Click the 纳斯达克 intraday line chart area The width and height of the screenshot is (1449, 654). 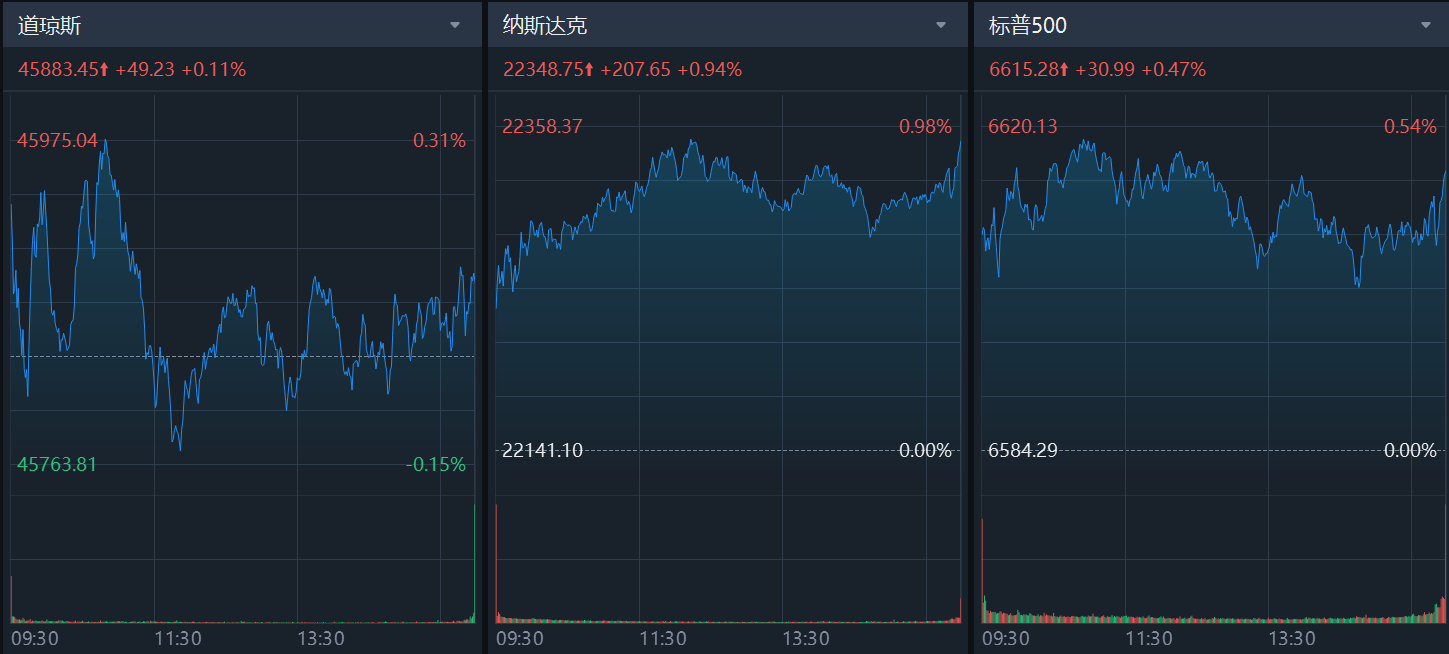click(x=728, y=295)
